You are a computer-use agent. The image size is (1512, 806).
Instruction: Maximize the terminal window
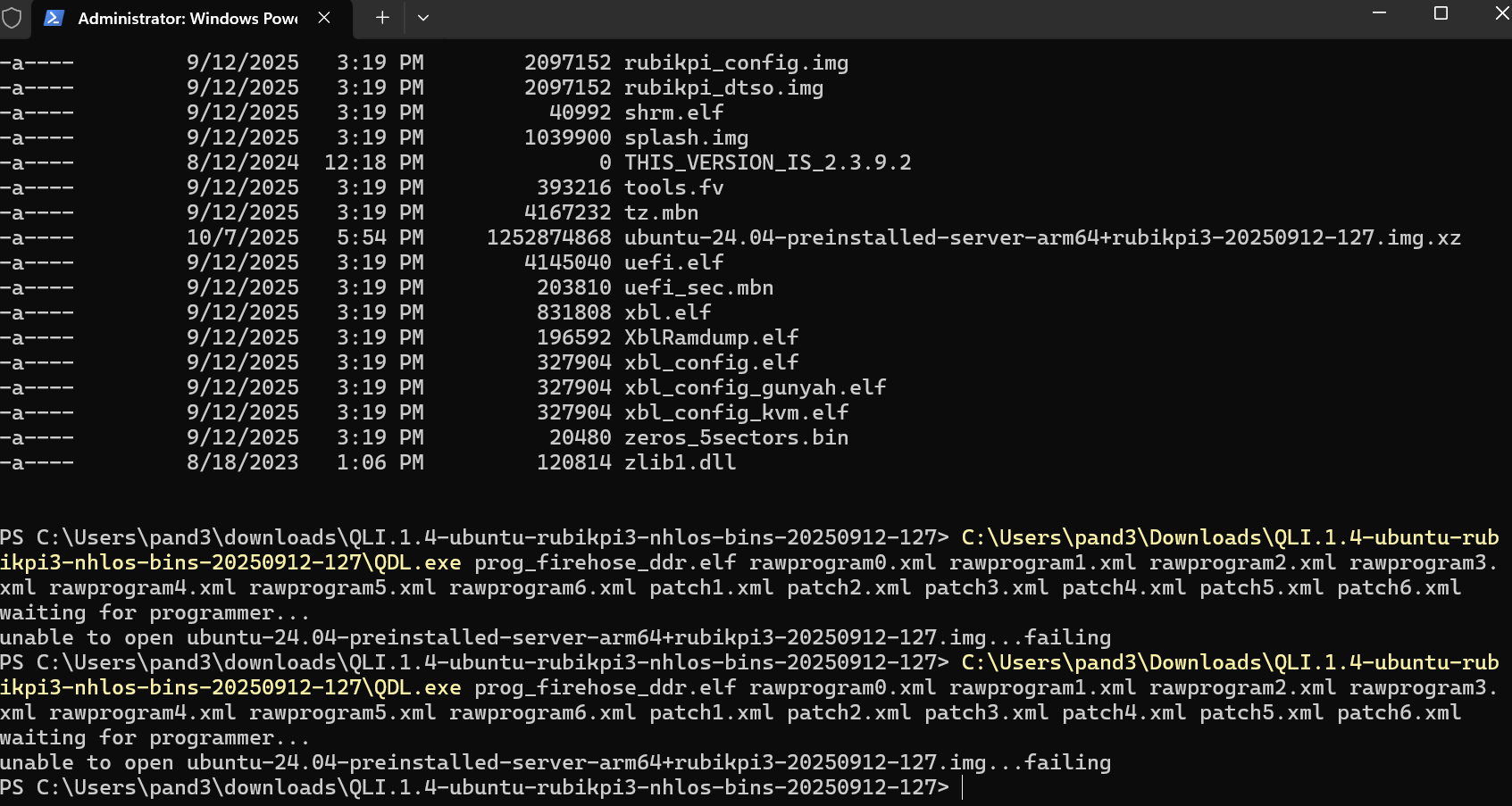pyautogui.click(x=1441, y=13)
